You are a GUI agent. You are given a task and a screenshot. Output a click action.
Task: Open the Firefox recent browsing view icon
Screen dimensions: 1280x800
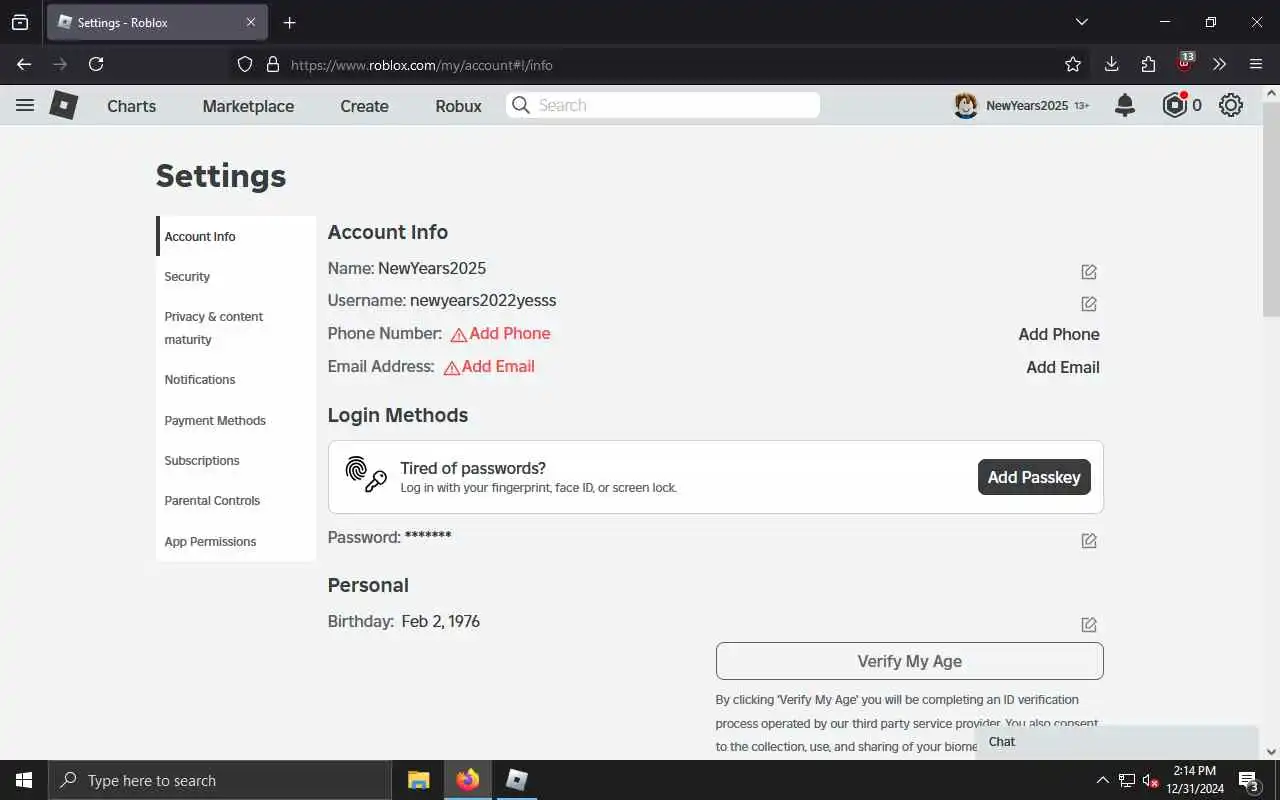click(x=20, y=22)
